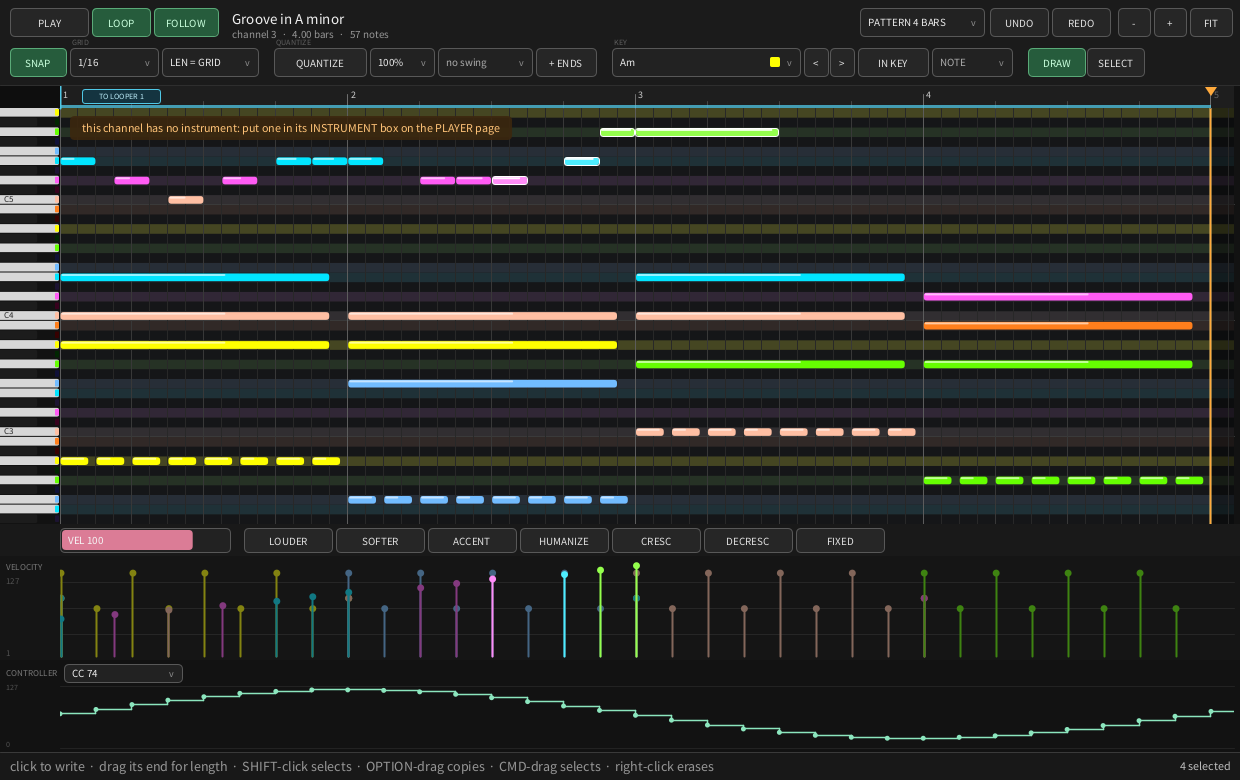Click the tallest green velocity stem
The width and height of the screenshot is (1240, 780).
(x=636, y=610)
